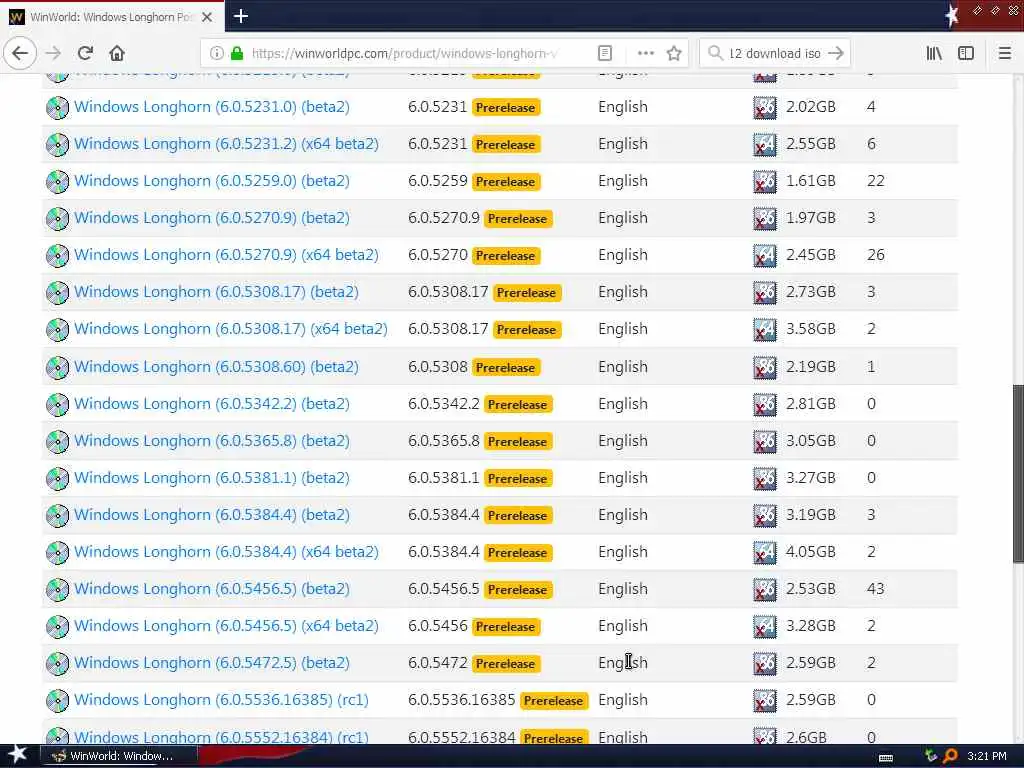Open Windows Longhorn (6.0.5231.2) (x64 beta2) link
The height and width of the screenshot is (768, 1024).
226,144
